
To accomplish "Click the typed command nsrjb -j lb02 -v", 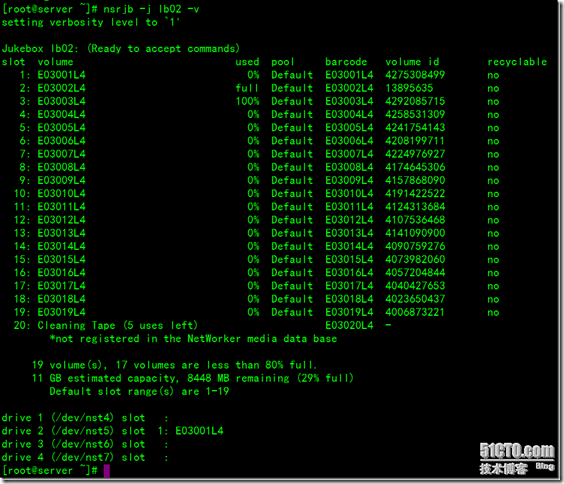I will click(x=151, y=9).
